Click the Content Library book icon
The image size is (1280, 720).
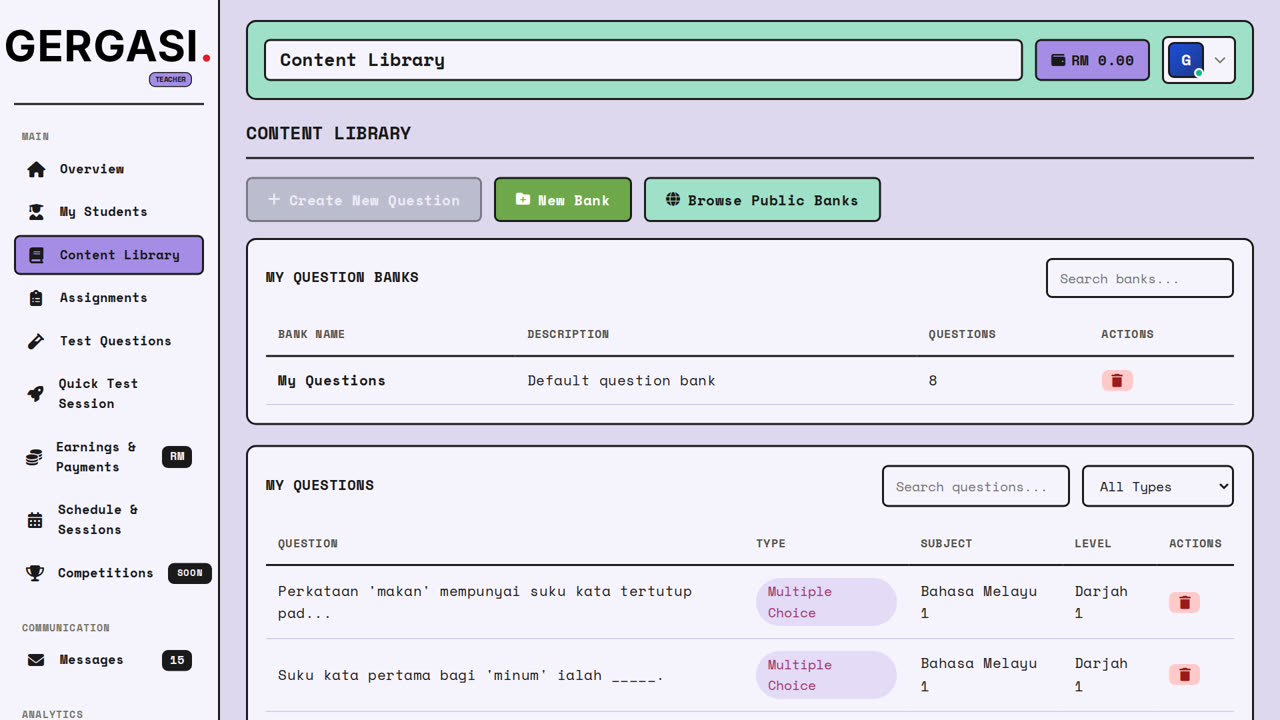[36, 255]
